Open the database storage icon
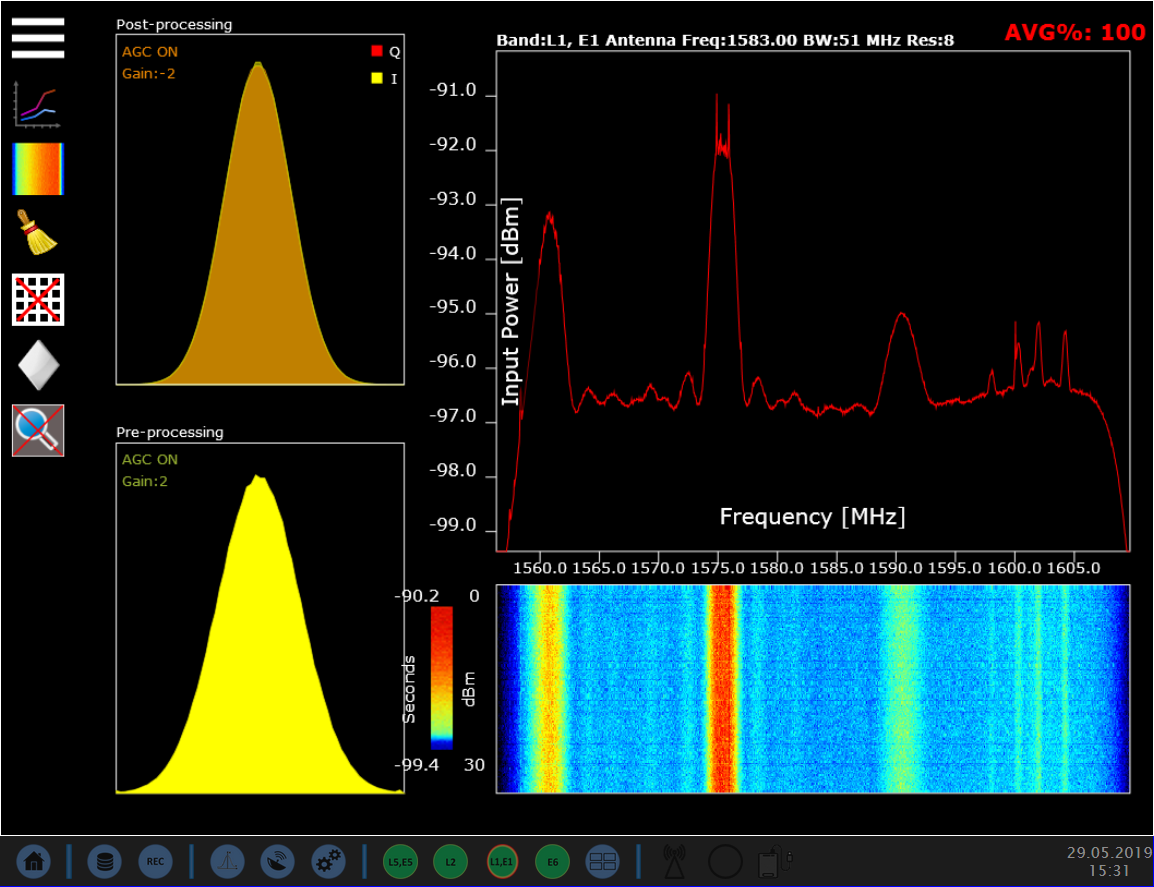 105,861
